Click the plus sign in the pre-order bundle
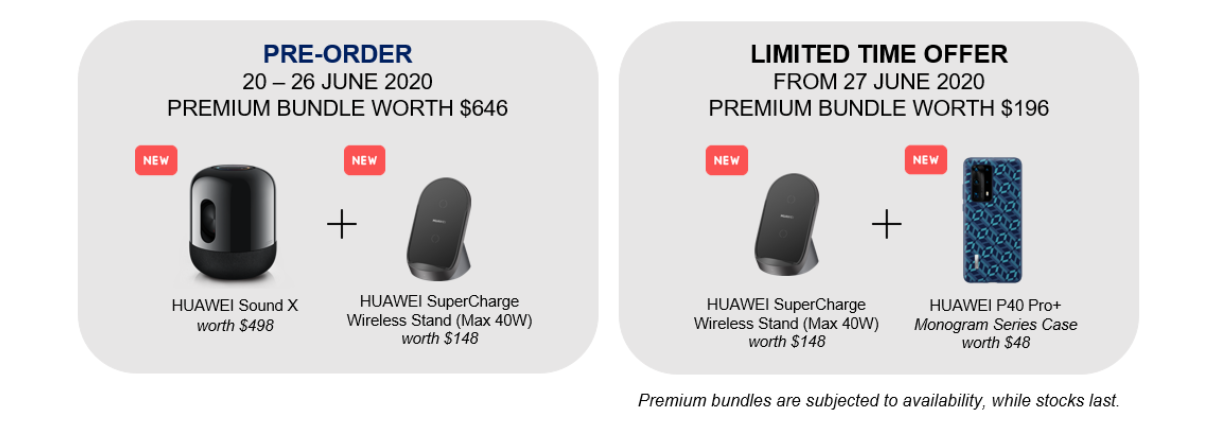Image resolution: width=1221 pixels, height=440 pixels. pyautogui.click(x=342, y=224)
